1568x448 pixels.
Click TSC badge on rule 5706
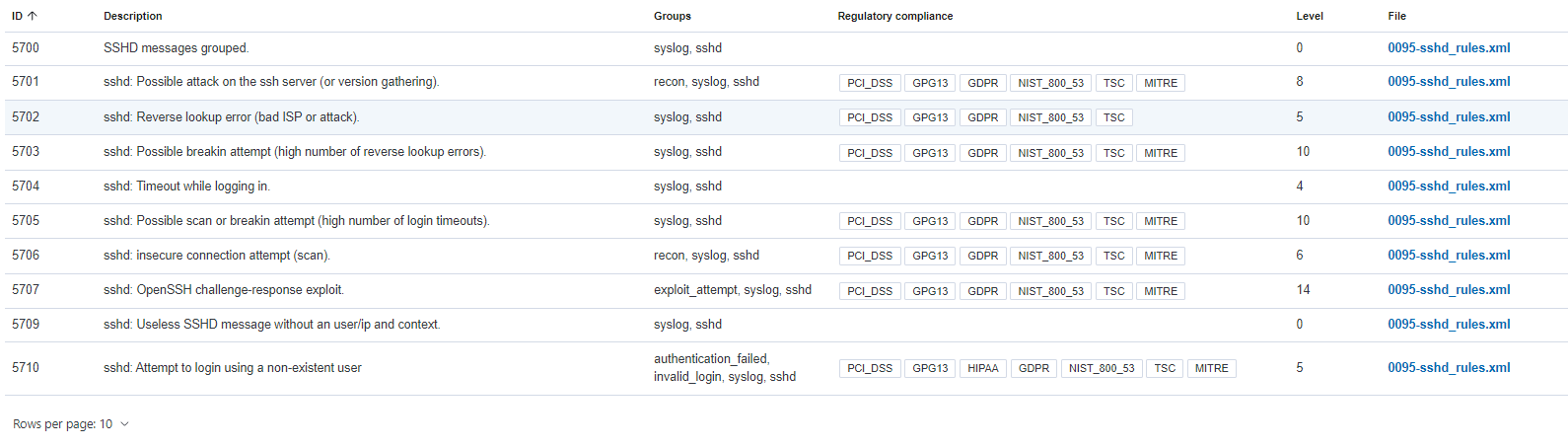(1114, 256)
